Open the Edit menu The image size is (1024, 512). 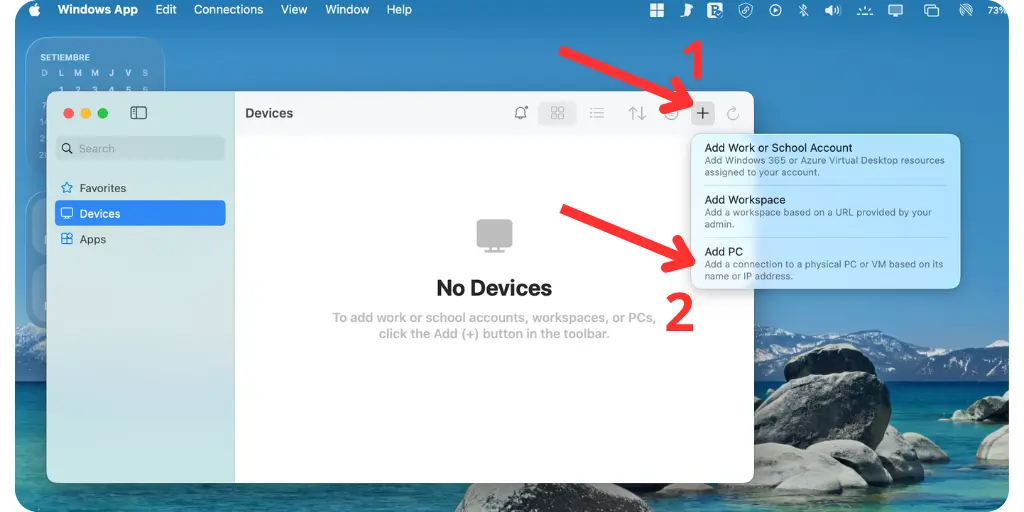tap(166, 10)
